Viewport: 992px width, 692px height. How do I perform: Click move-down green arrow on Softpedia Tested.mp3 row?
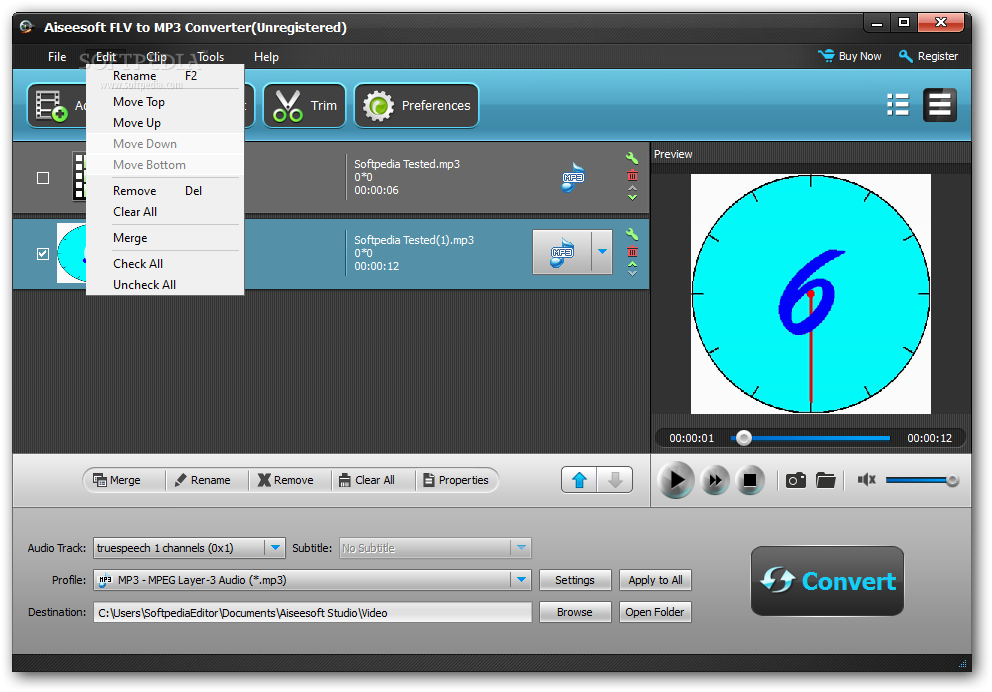(x=632, y=198)
